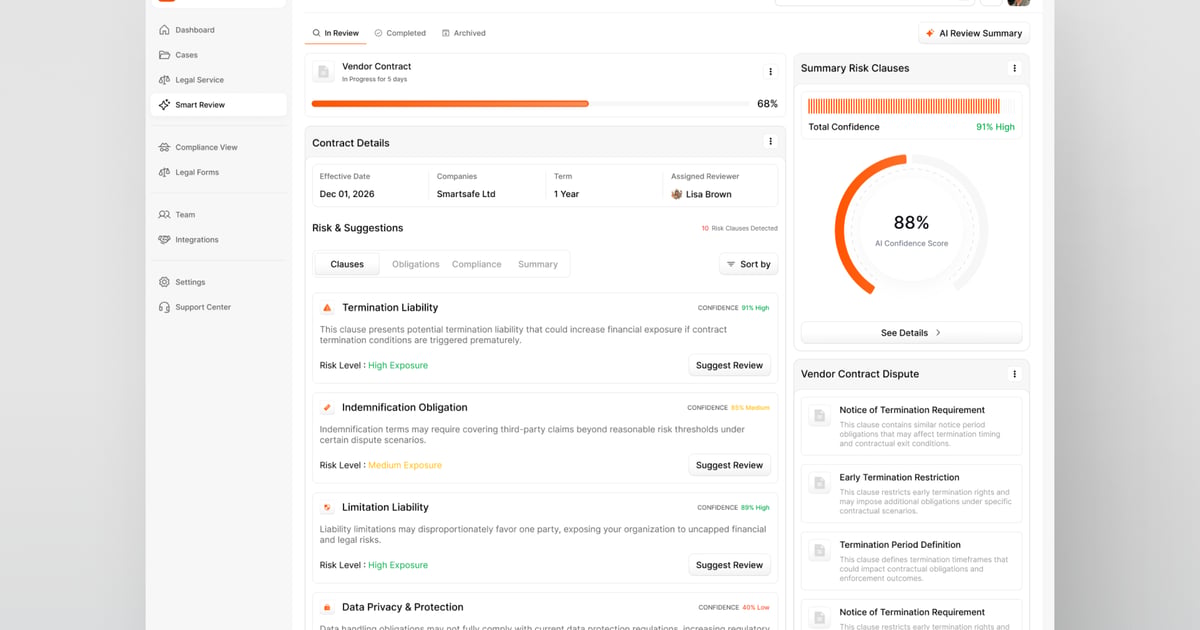This screenshot has height=630, width=1200.
Task: Expand See Details chevron
Action: pyautogui.click(x=938, y=333)
